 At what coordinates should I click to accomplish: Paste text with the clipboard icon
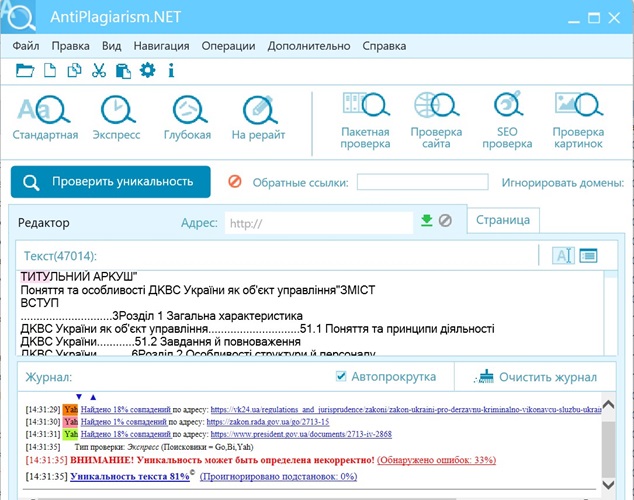click(123, 71)
